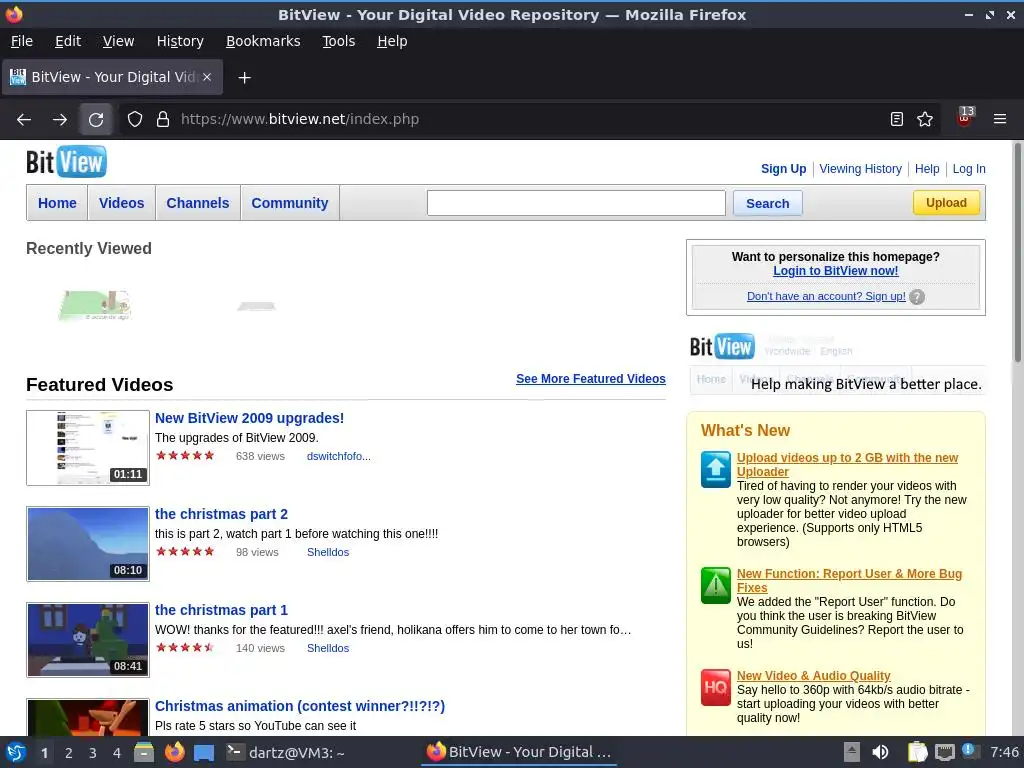Open the Firefox hamburger menu
This screenshot has width=1024, height=768.
1000,119
